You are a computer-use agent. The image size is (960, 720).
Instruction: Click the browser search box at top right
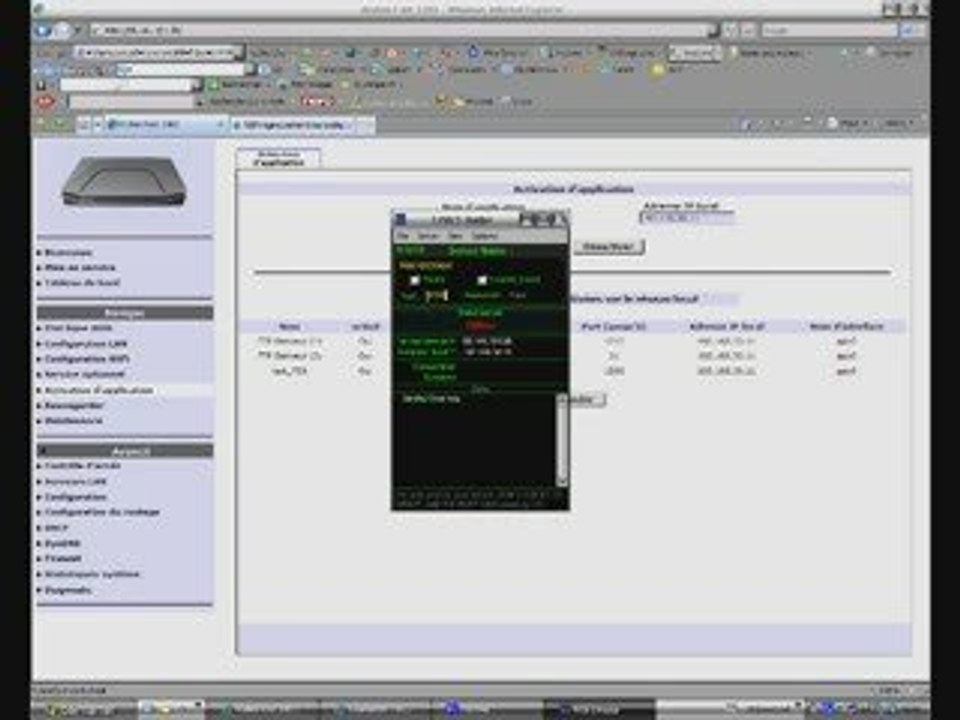(x=830, y=30)
